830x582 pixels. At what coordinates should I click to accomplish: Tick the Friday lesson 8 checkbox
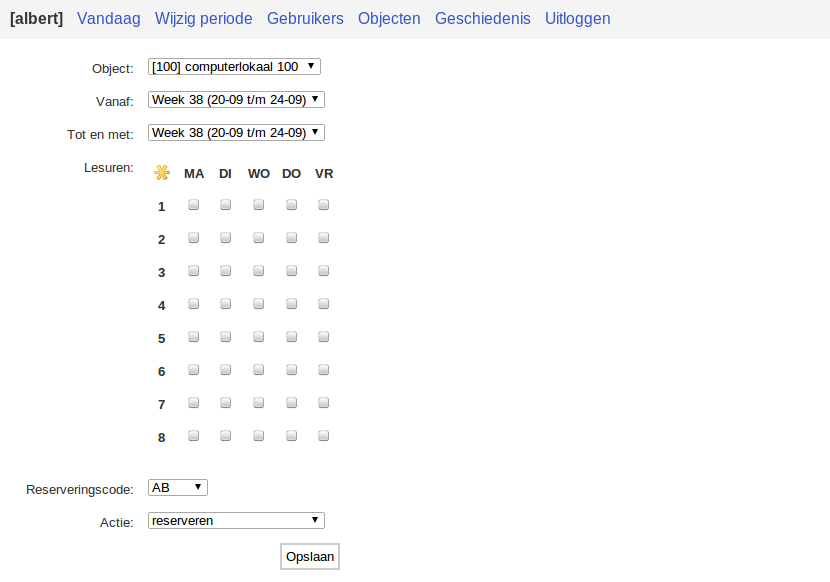pos(324,436)
